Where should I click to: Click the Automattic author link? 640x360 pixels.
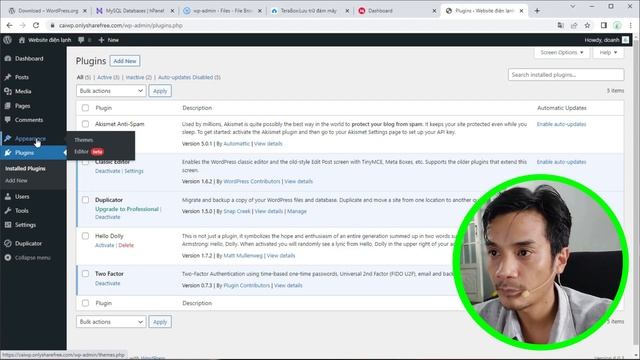click(237, 144)
